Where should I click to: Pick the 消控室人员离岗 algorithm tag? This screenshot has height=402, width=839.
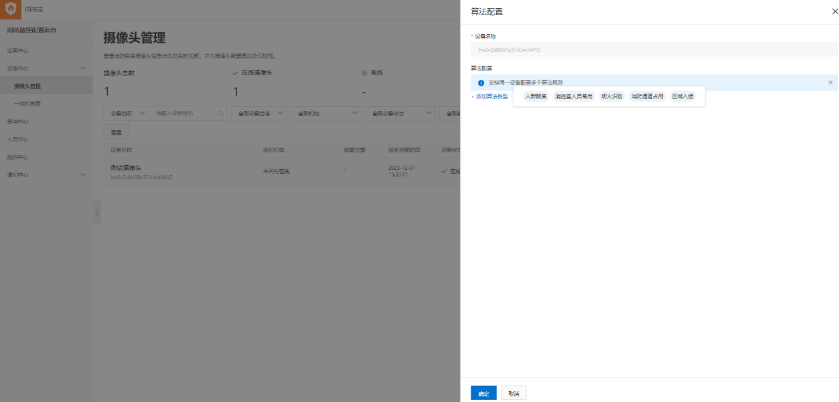click(x=574, y=96)
